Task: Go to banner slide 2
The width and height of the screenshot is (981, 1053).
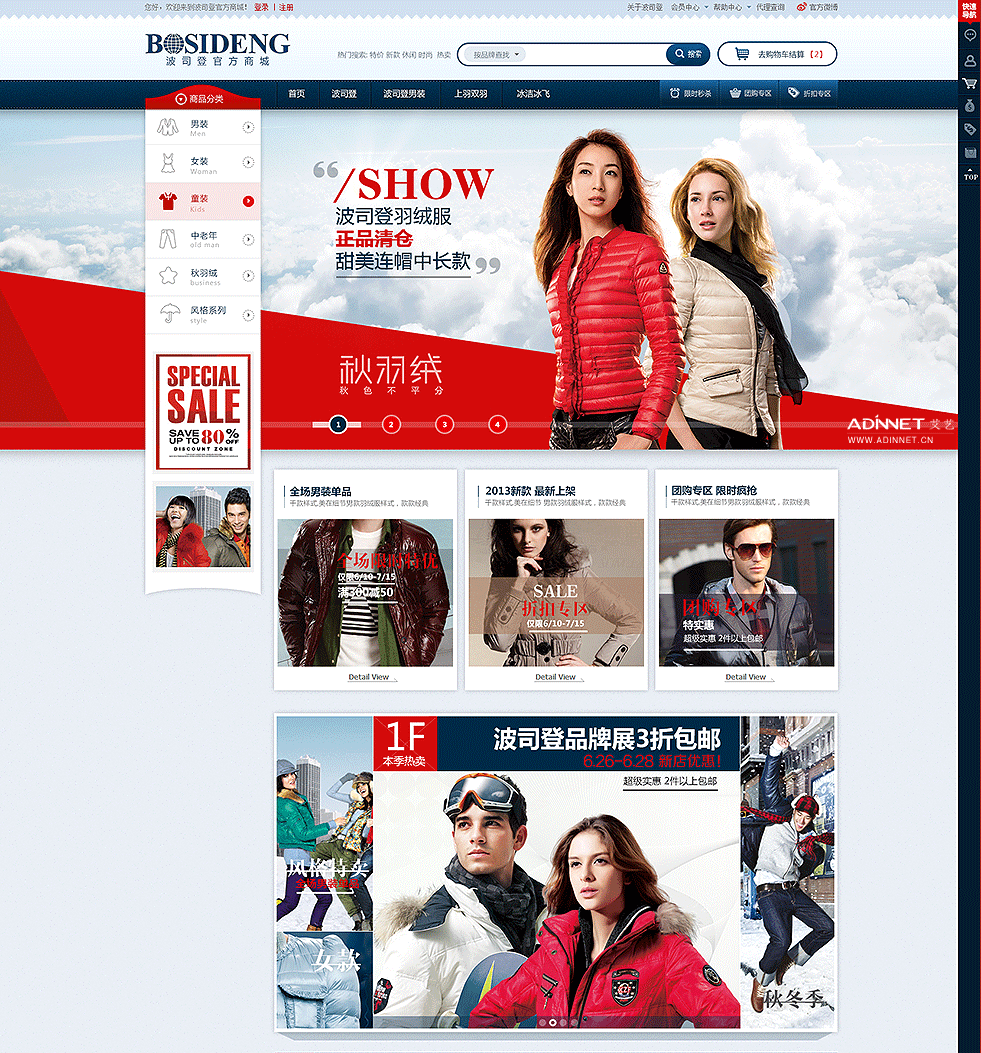Action: [x=391, y=424]
